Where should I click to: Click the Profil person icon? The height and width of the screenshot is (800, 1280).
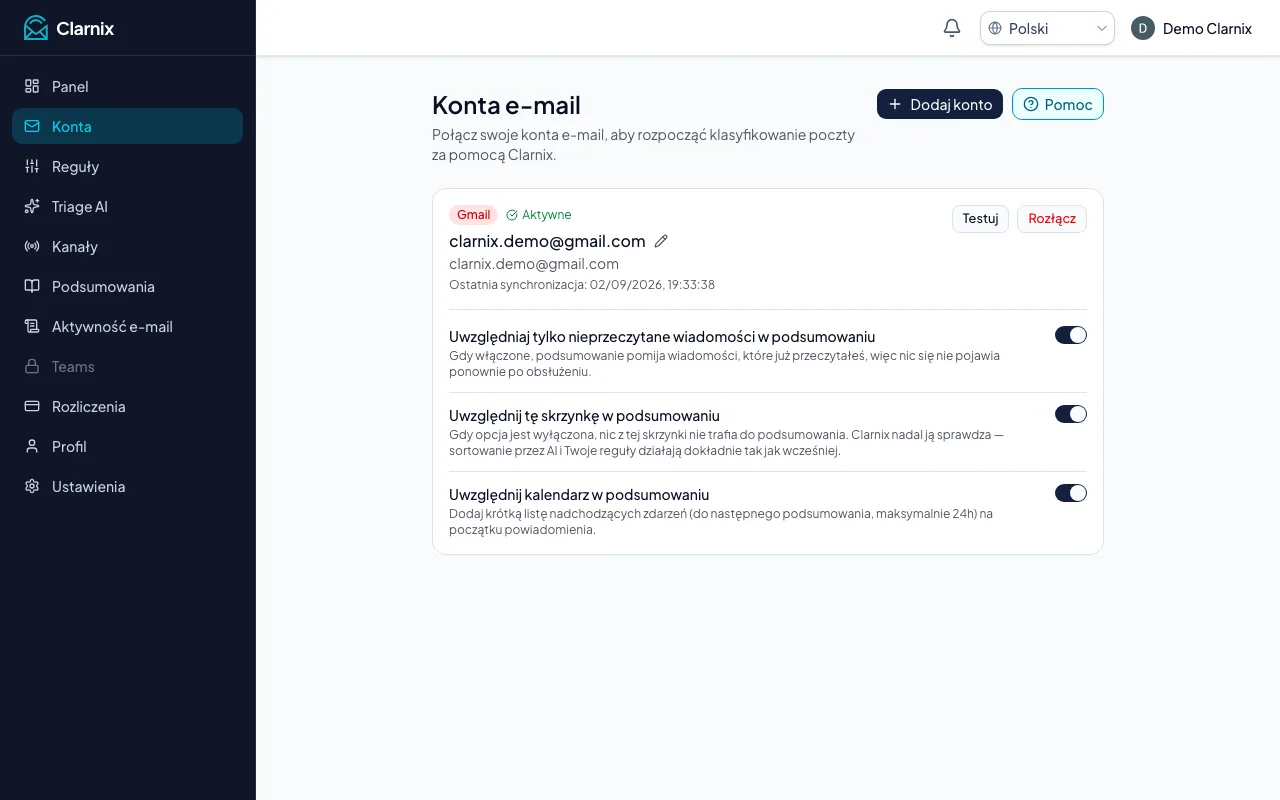point(32,446)
